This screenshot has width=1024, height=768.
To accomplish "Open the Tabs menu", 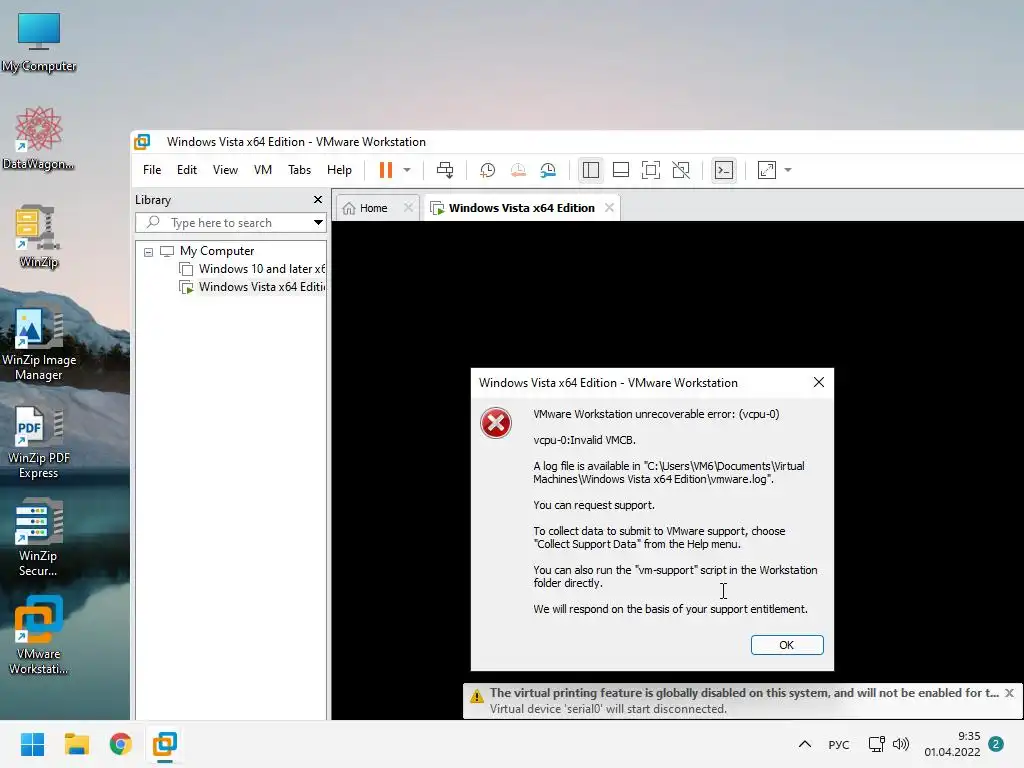I will pyautogui.click(x=299, y=170).
